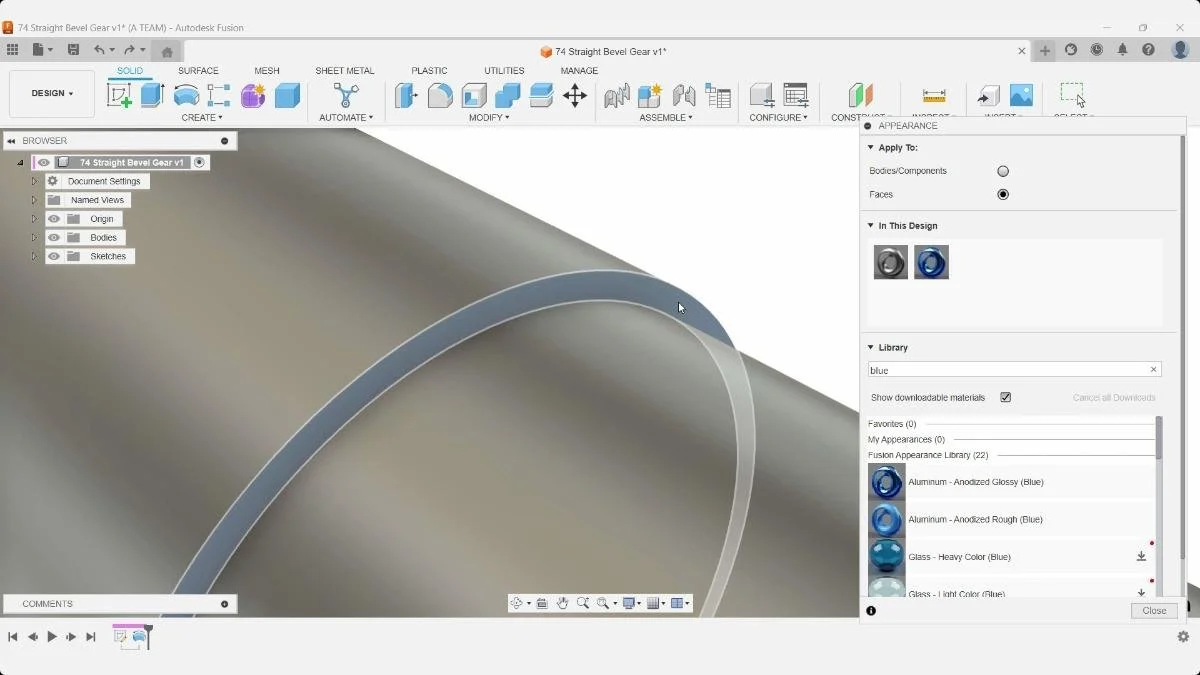This screenshot has width=1200, height=675.
Task: Open the CONFIGURE dropdown menu
Action: pos(779,117)
